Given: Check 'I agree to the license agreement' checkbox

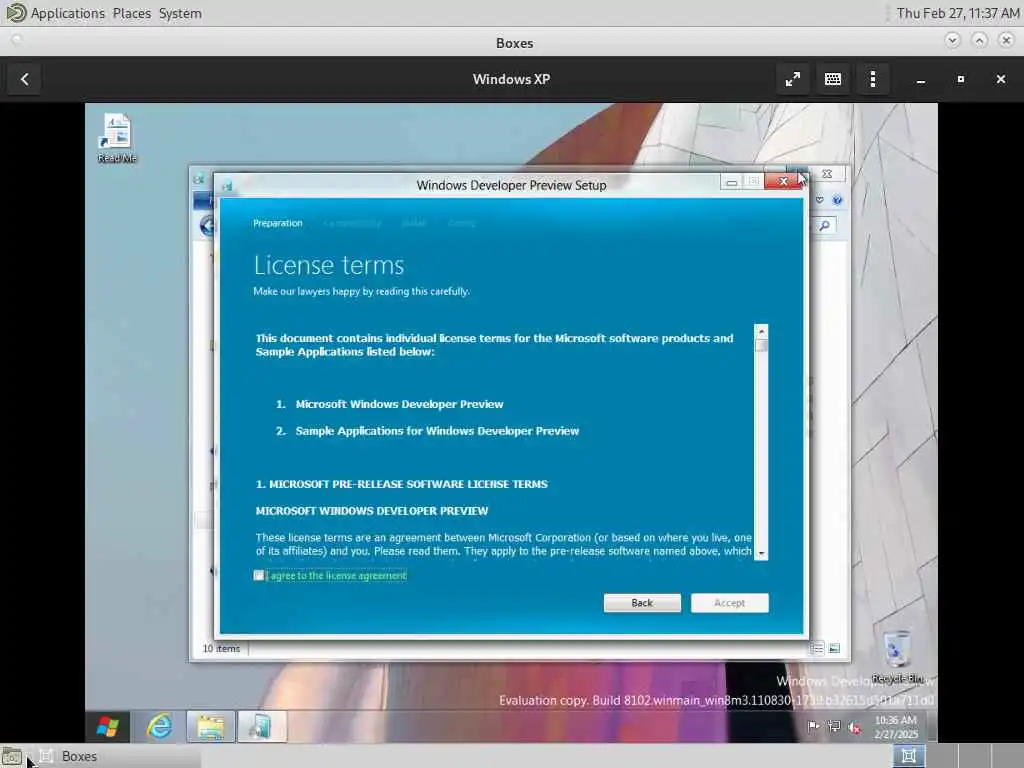Looking at the screenshot, I should 259,575.
